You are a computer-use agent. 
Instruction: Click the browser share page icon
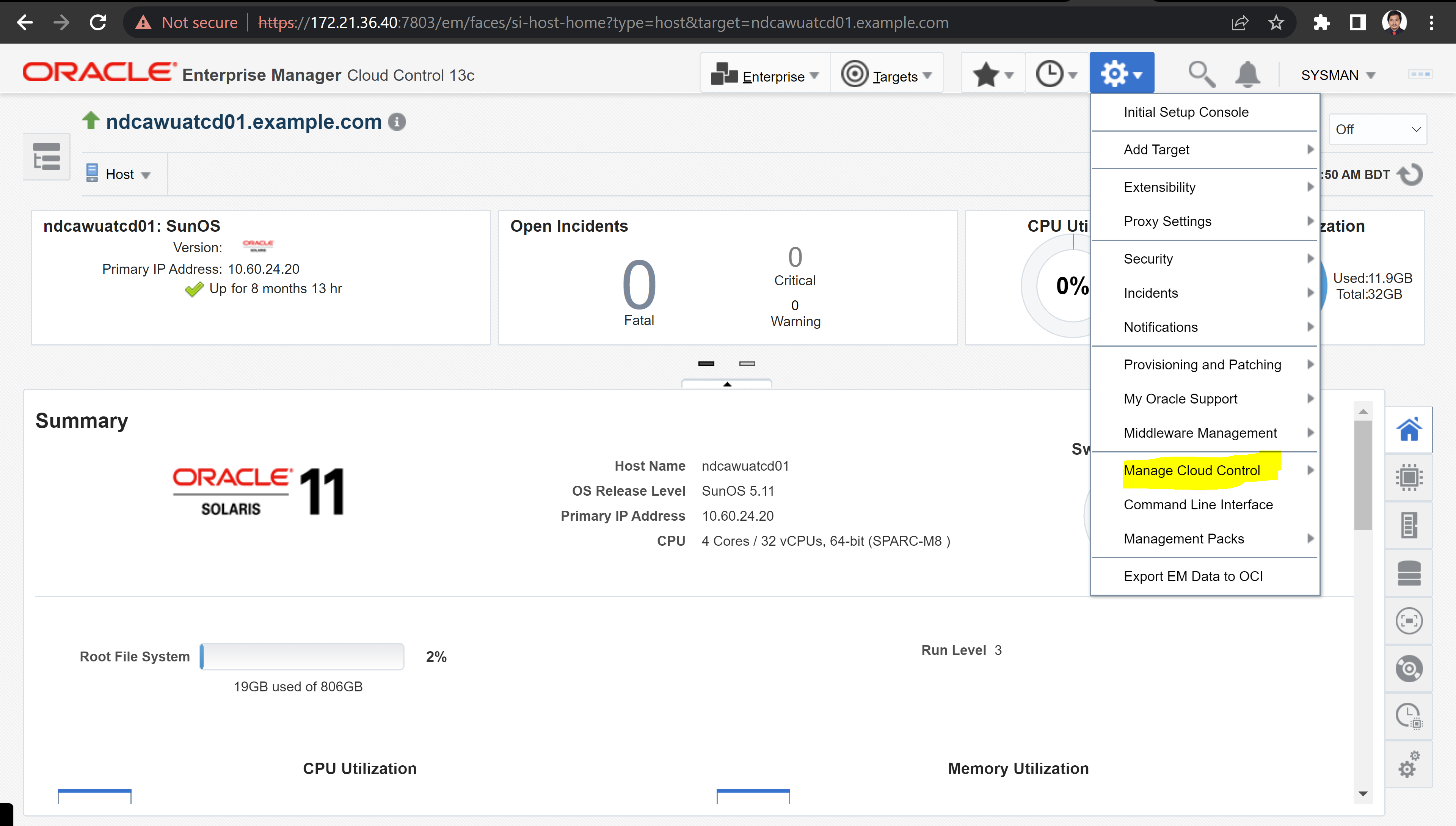coord(1241,23)
